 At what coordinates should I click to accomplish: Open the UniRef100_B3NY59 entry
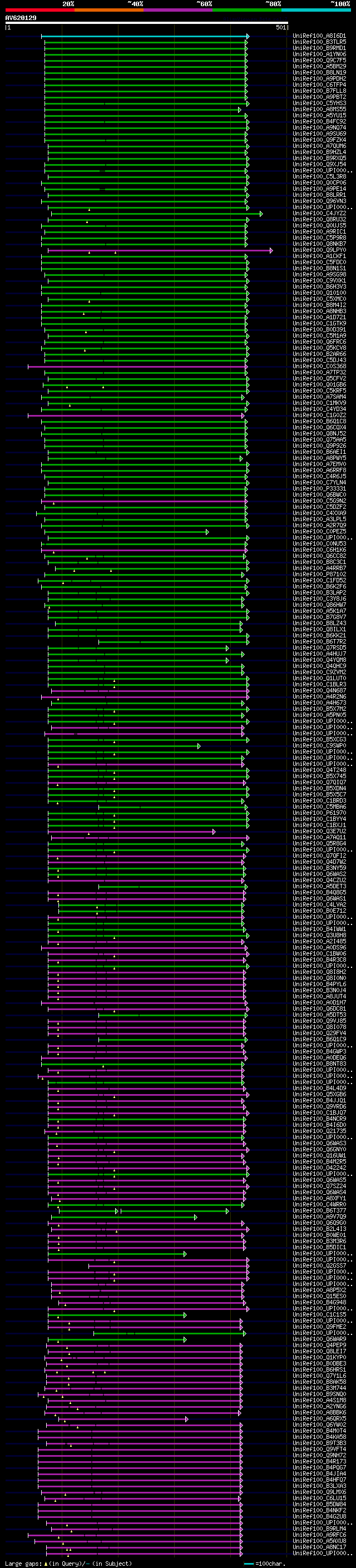319,868
